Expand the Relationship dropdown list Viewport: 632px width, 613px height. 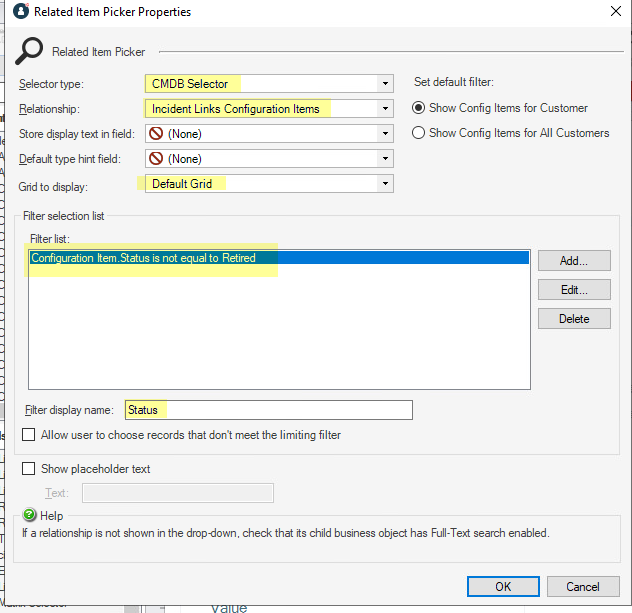tap(384, 109)
